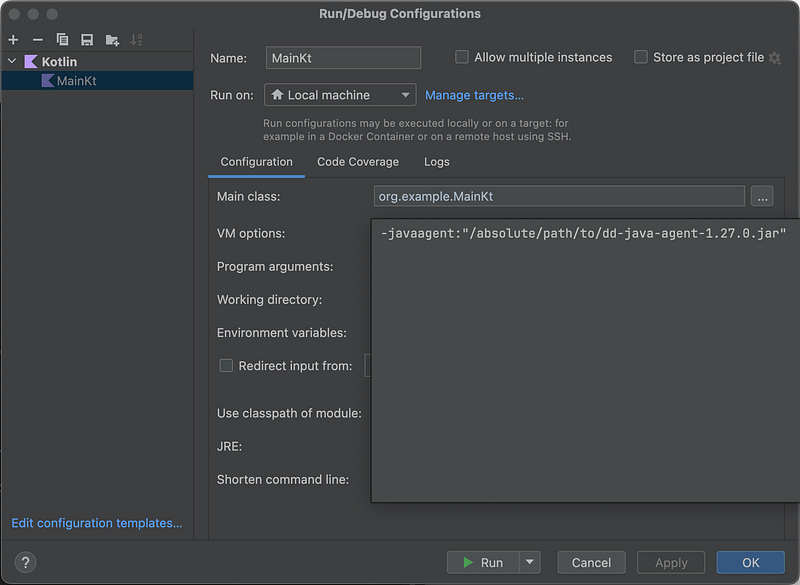Click the Kotlin logo in the tree
Viewport: 800px width, 585px height.
(31, 62)
